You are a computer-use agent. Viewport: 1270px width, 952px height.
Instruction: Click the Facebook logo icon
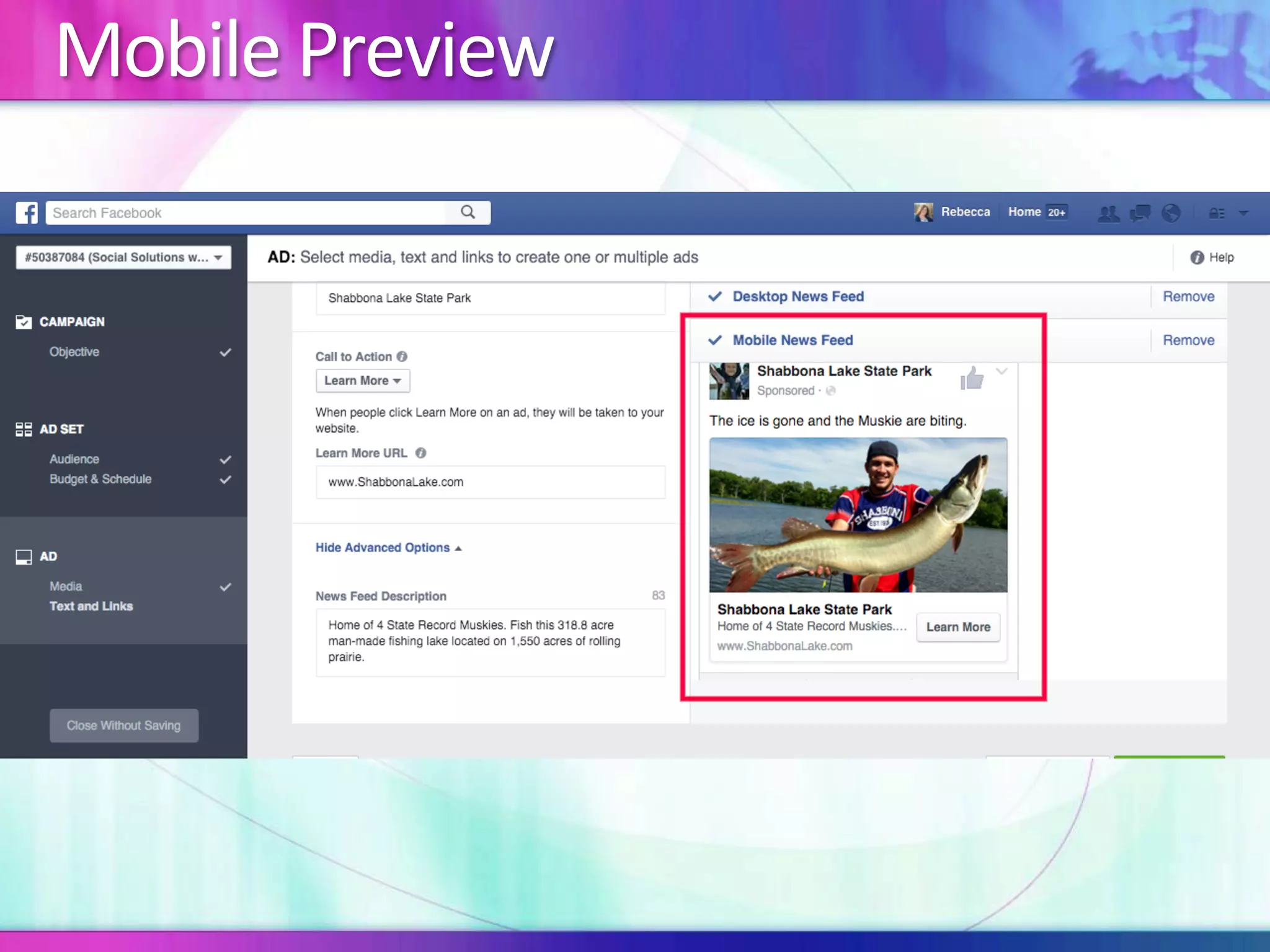coord(27,213)
